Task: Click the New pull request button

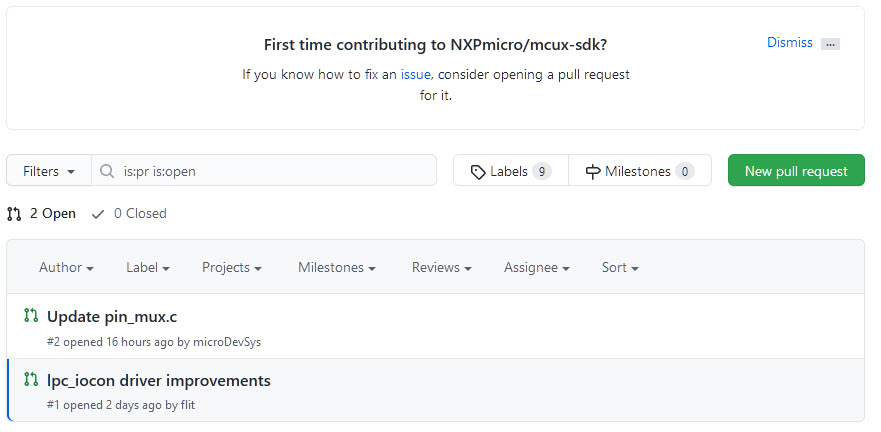Action: click(x=796, y=171)
